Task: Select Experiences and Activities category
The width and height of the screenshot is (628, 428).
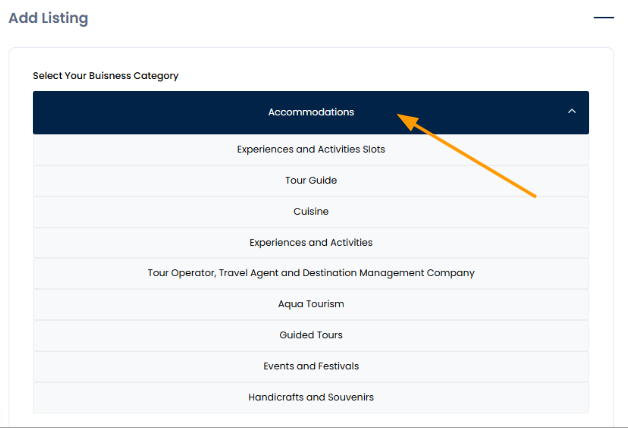Action: coord(310,242)
